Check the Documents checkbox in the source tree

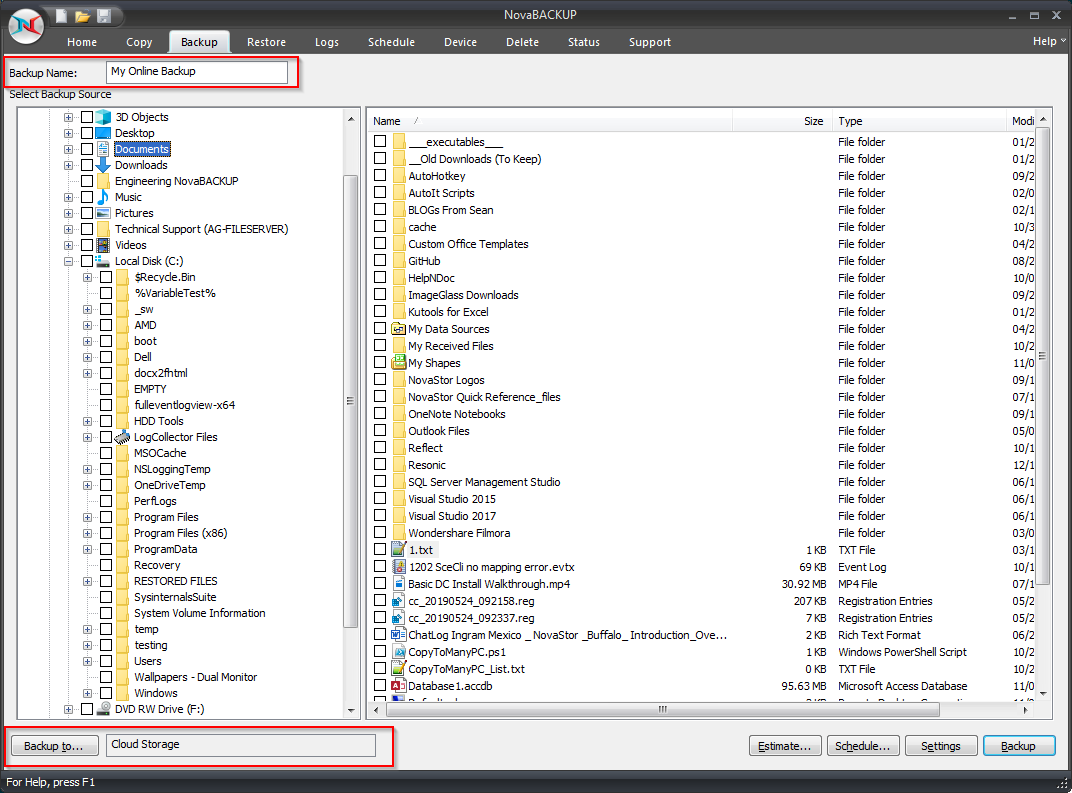[x=87, y=149]
